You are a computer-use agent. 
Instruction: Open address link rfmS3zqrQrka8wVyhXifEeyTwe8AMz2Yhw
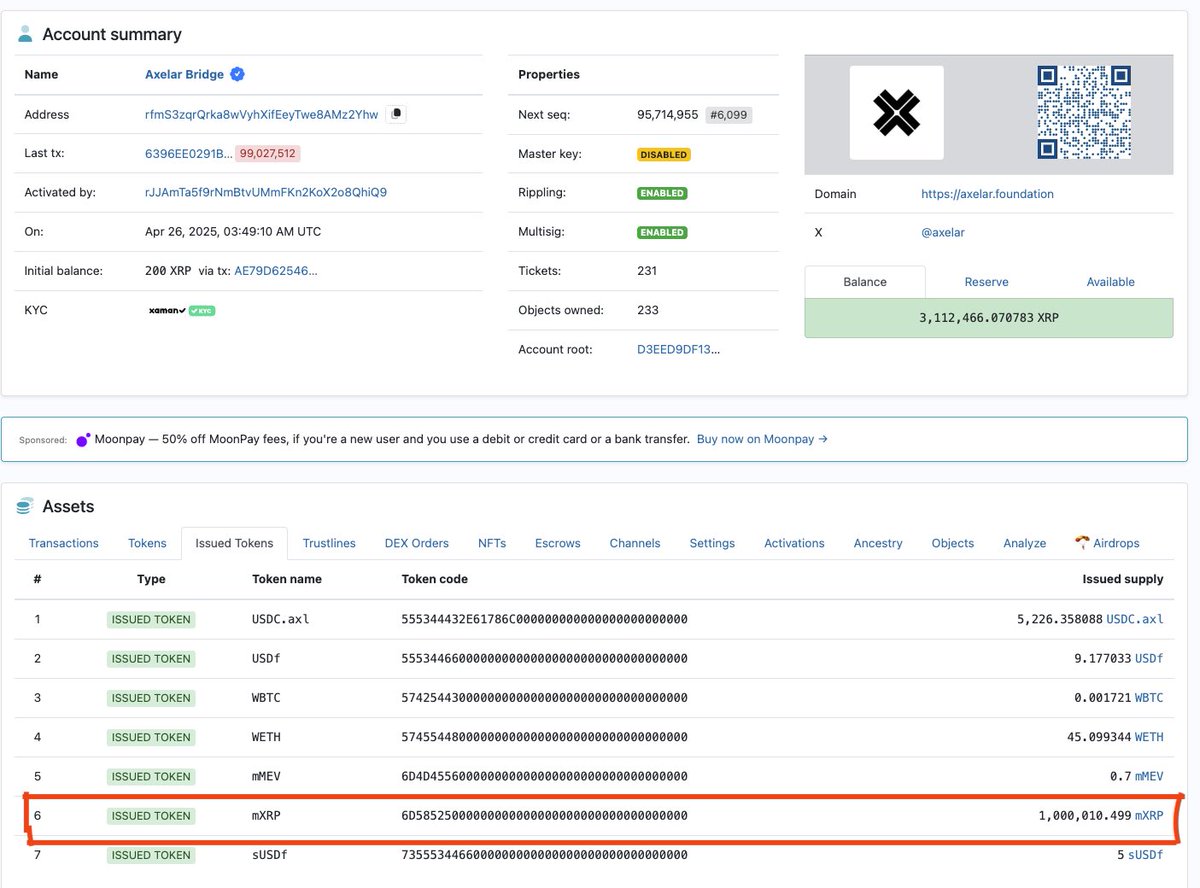(x=262, y=114)
